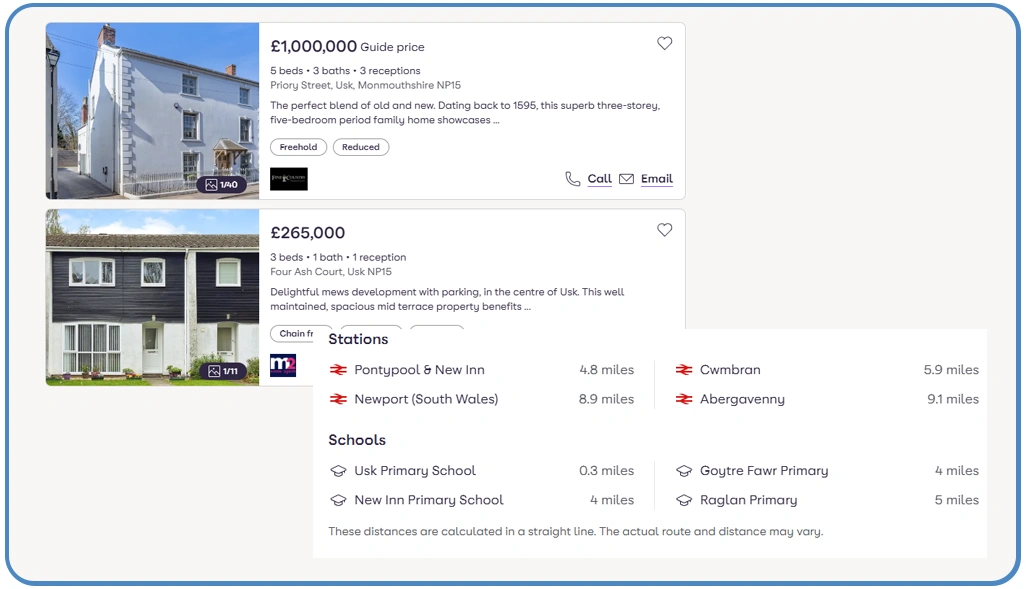This screenshot has height=589, width=1026.
Task: Select the Freehold tag
Action: pyautogui.click(x=298, y=147)
